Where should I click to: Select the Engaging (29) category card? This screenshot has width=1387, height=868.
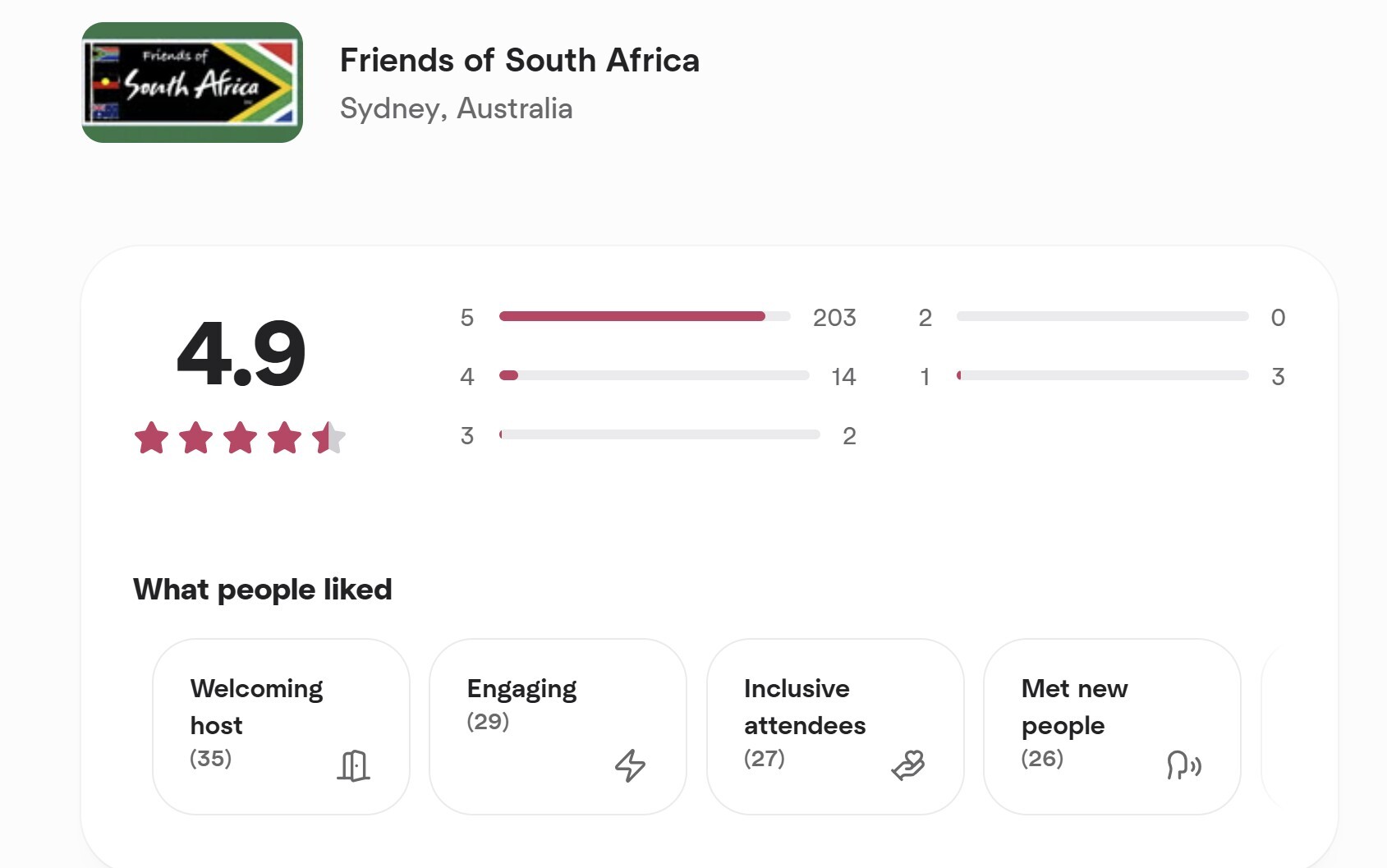coord(557,727)
